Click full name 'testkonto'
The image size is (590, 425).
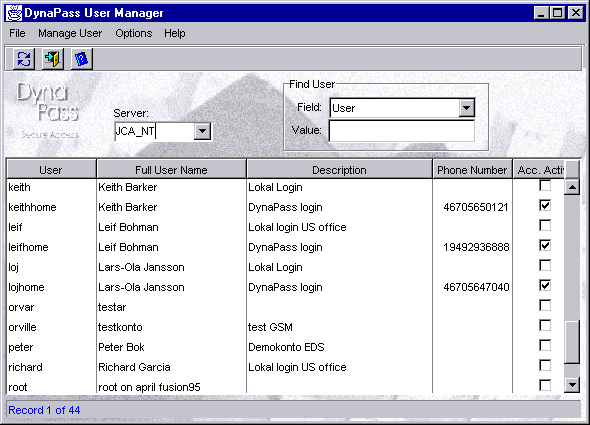[120, 327]
